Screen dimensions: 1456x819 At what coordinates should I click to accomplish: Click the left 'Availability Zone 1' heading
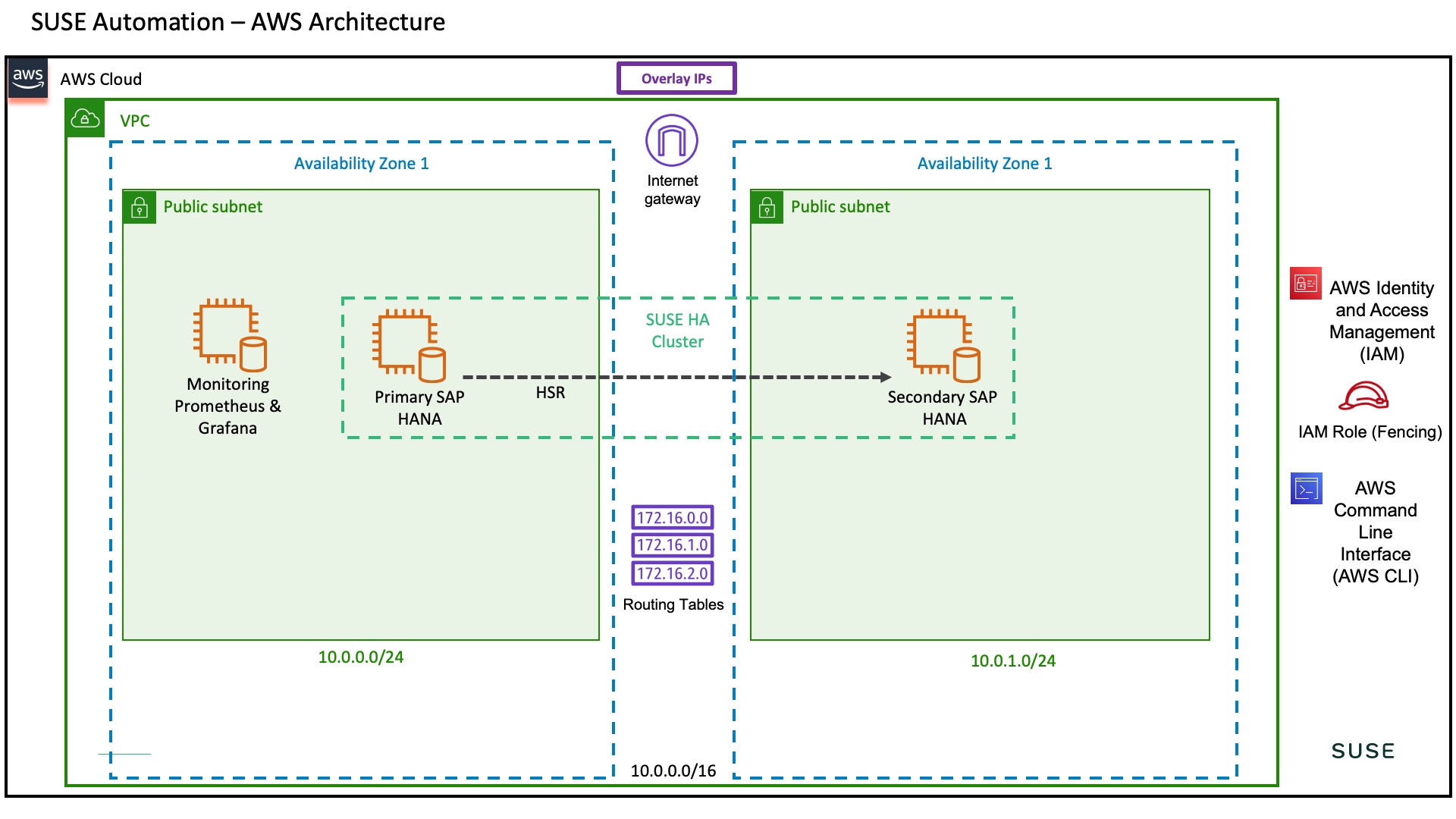pyautogui.click(x=362, y=163)
